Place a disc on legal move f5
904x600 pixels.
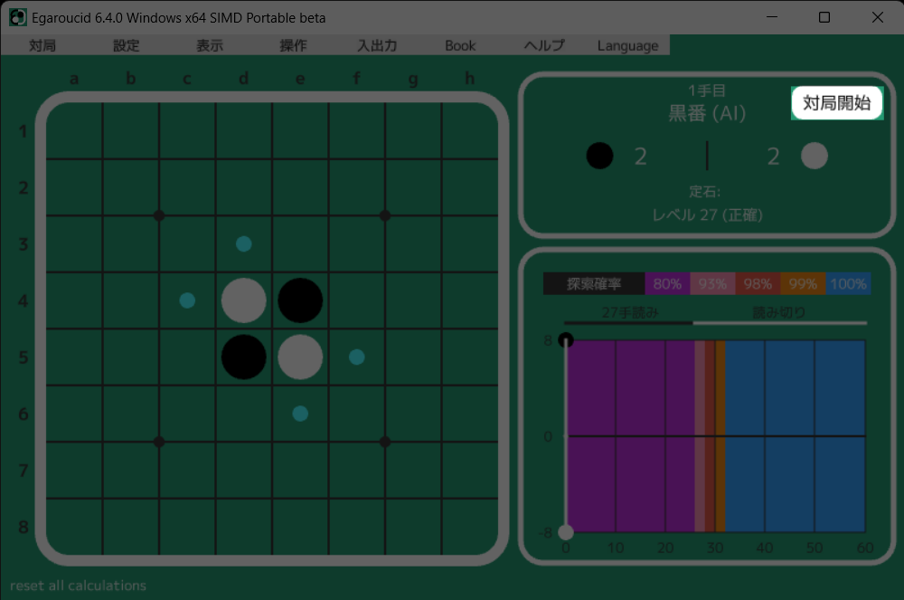357,357
